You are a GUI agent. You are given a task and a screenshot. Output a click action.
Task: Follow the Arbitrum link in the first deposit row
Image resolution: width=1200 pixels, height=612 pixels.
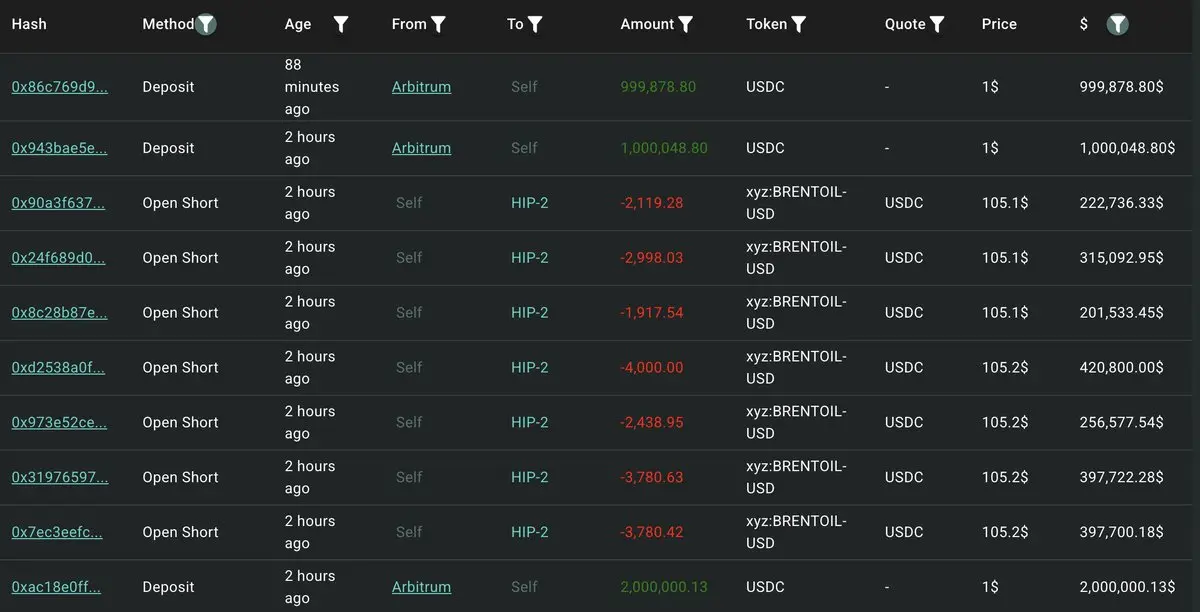[x=421, y=87]
